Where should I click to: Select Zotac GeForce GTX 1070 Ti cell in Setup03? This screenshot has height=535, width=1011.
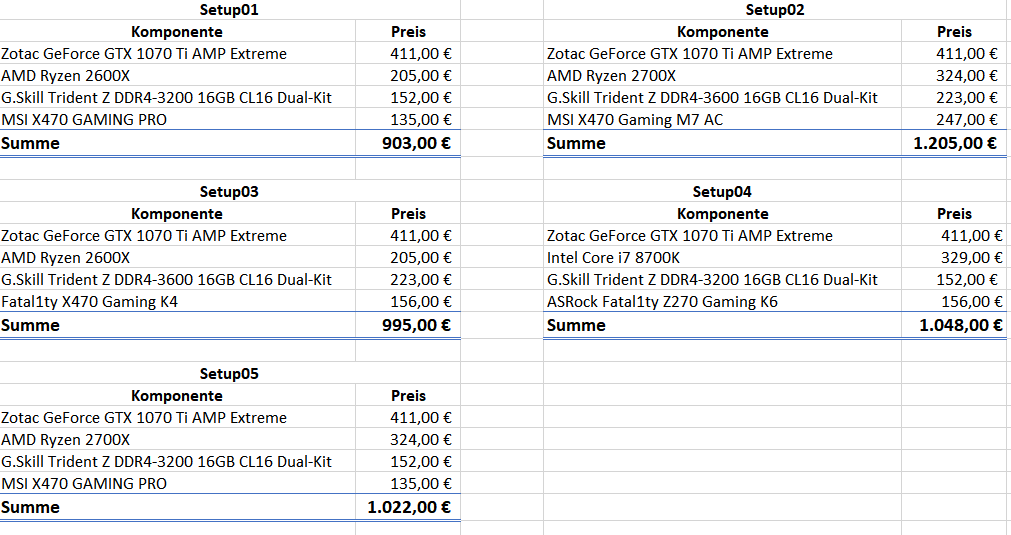click(177, 235)
